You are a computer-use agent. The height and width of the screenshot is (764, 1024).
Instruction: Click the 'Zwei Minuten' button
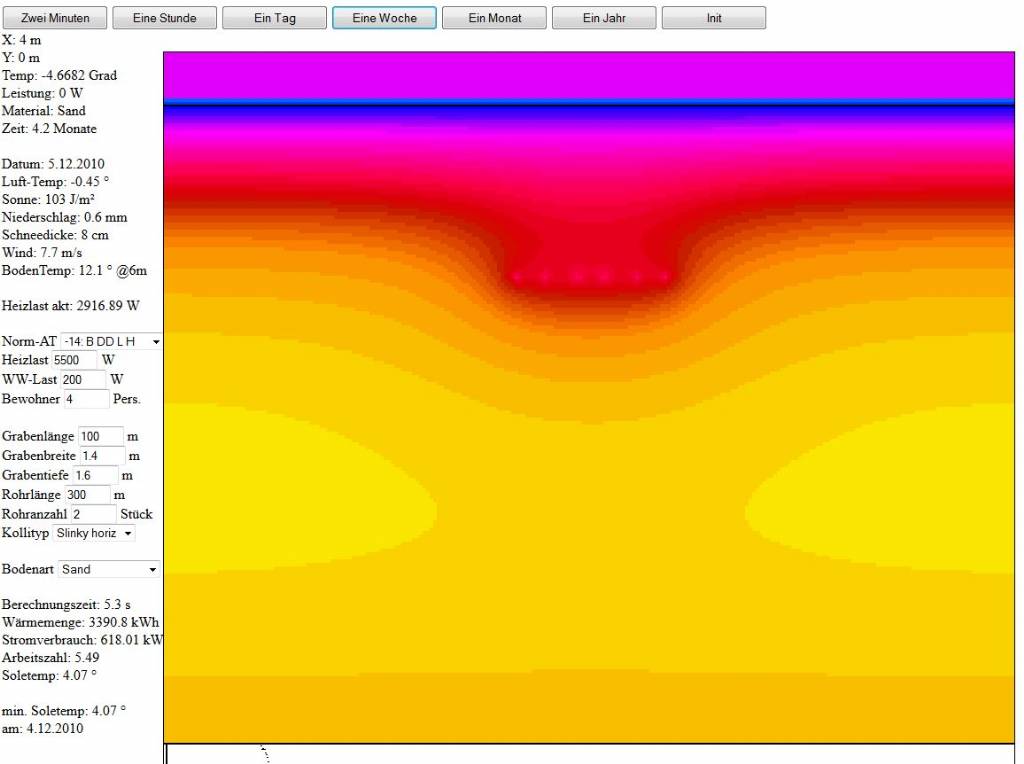coord(55,18)
